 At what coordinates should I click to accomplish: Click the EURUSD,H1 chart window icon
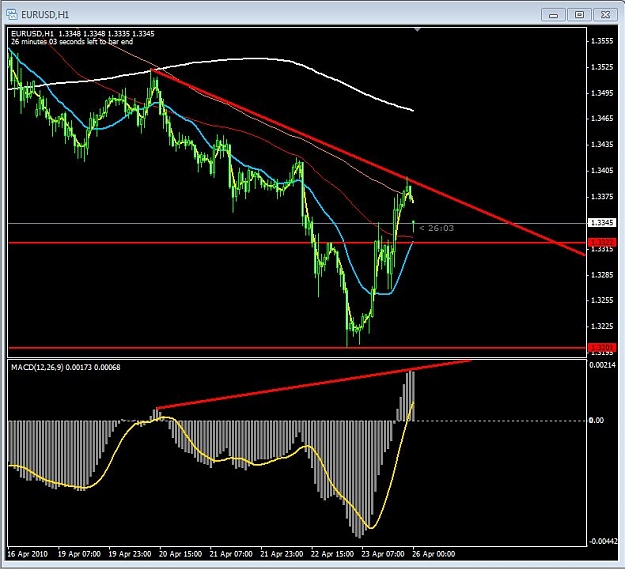pos(12,14)
